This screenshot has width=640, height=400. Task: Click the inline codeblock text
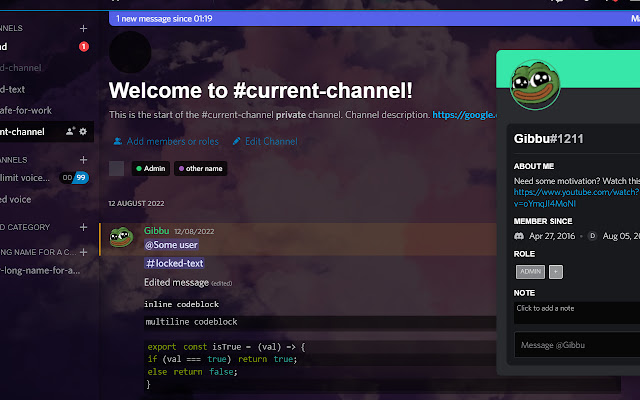pos(181,304)
